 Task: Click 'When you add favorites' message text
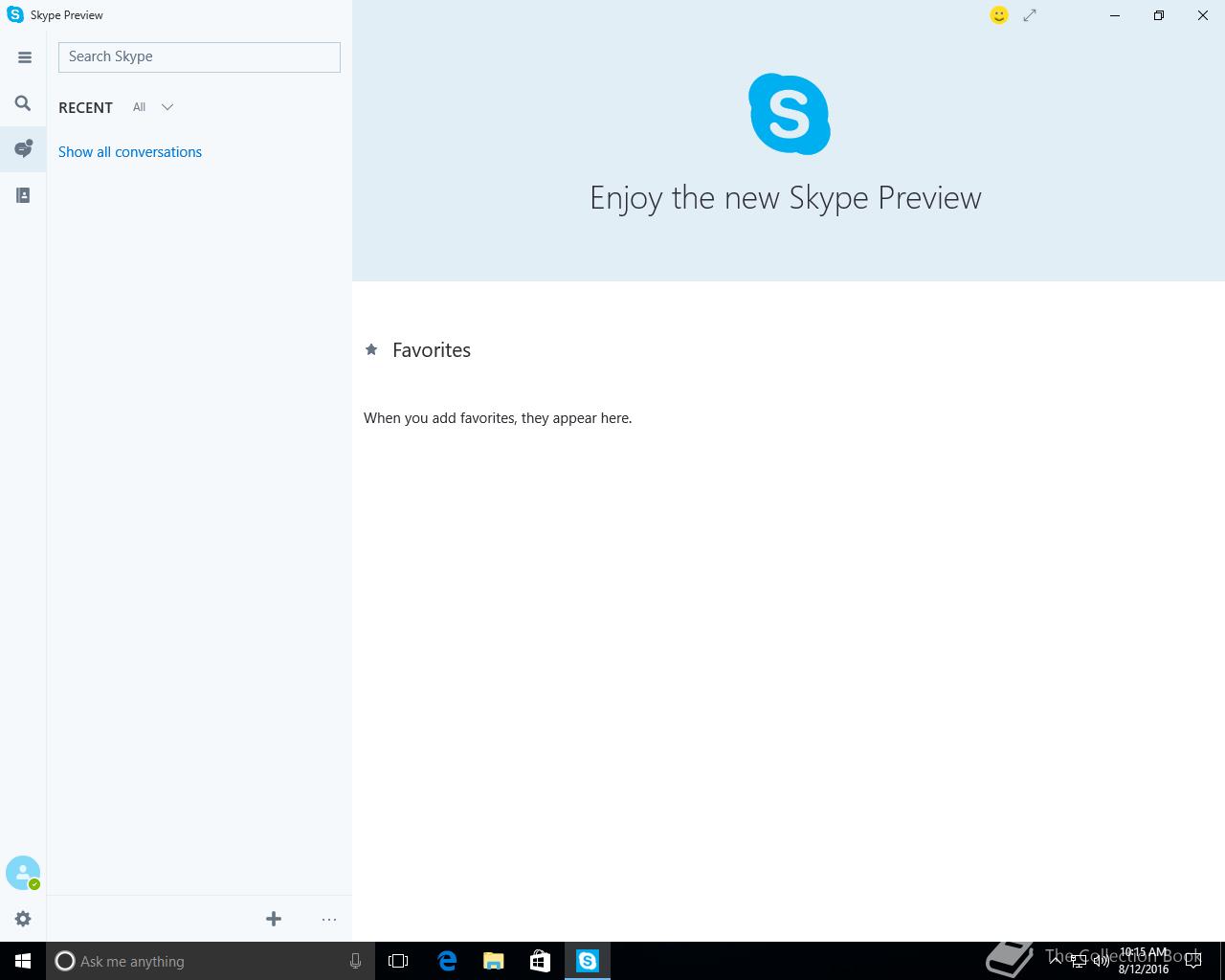tap(498, 418)
